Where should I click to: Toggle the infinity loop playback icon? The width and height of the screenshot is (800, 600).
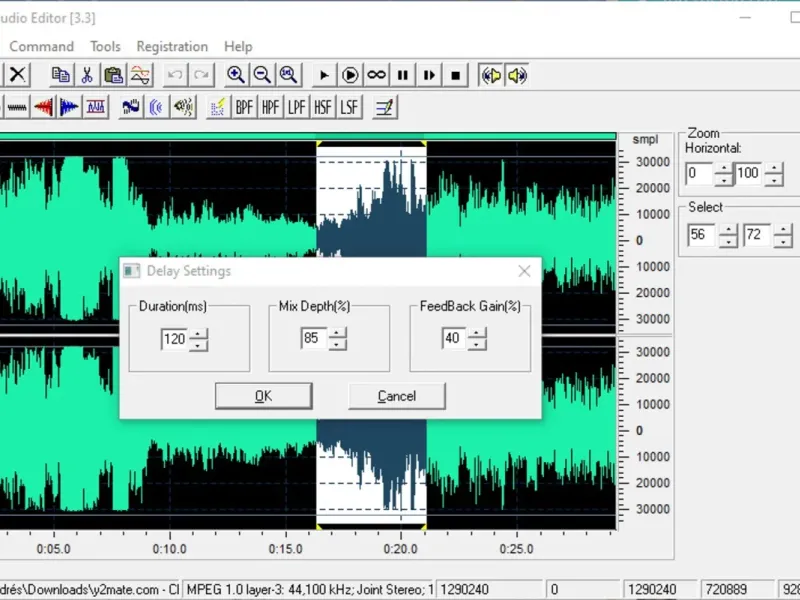tap(377, 75)
